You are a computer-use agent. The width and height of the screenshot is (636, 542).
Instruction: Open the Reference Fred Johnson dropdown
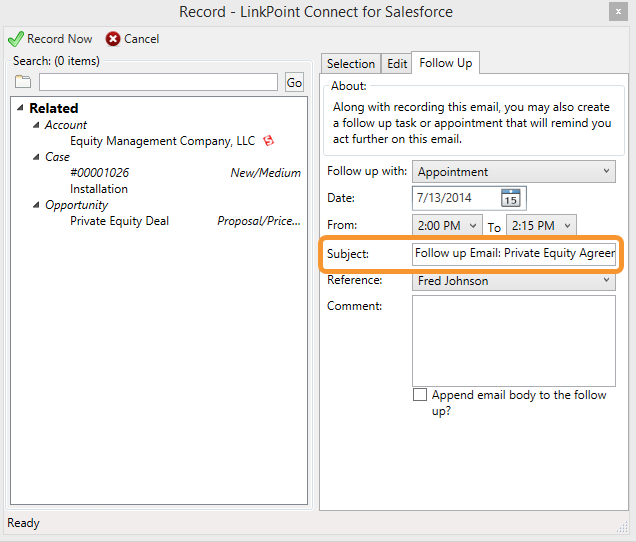tap(514, 281)
